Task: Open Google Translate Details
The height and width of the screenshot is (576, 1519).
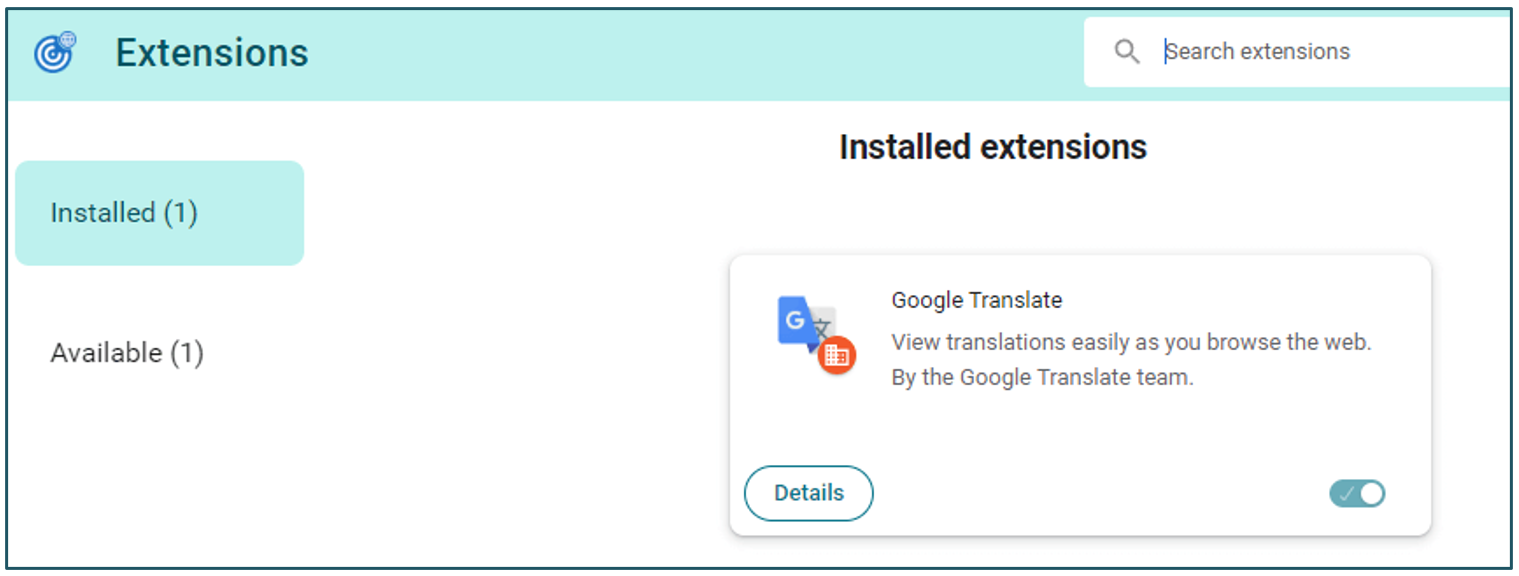Action: (808, 493)
